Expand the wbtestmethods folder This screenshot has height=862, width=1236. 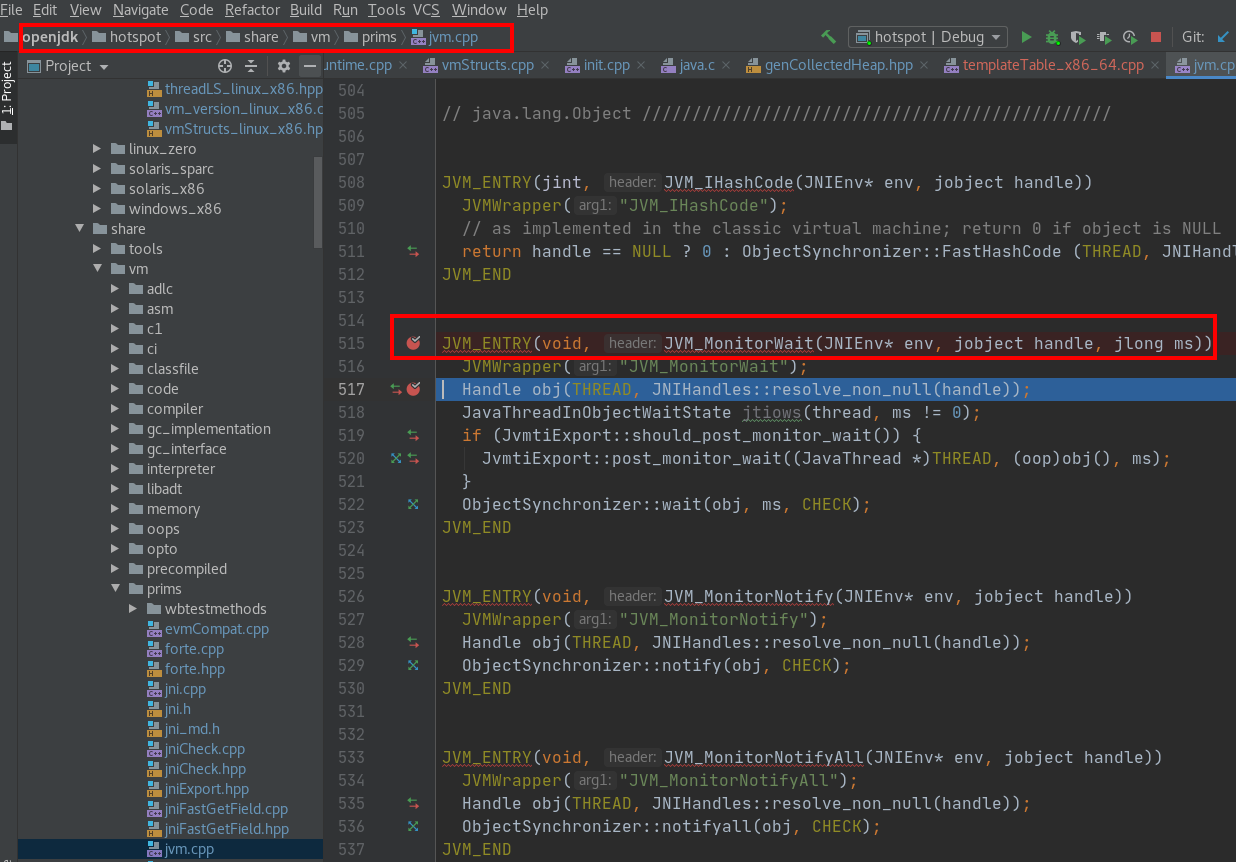(133, 609)
